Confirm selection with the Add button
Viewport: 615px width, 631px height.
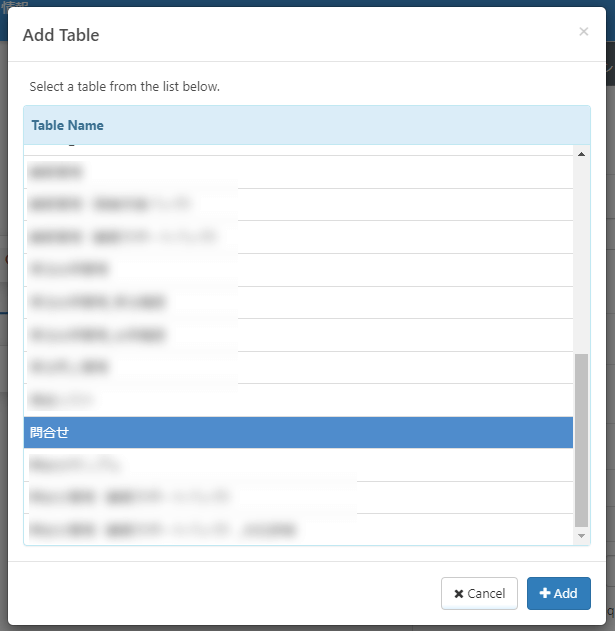click(x=559, y=593)
